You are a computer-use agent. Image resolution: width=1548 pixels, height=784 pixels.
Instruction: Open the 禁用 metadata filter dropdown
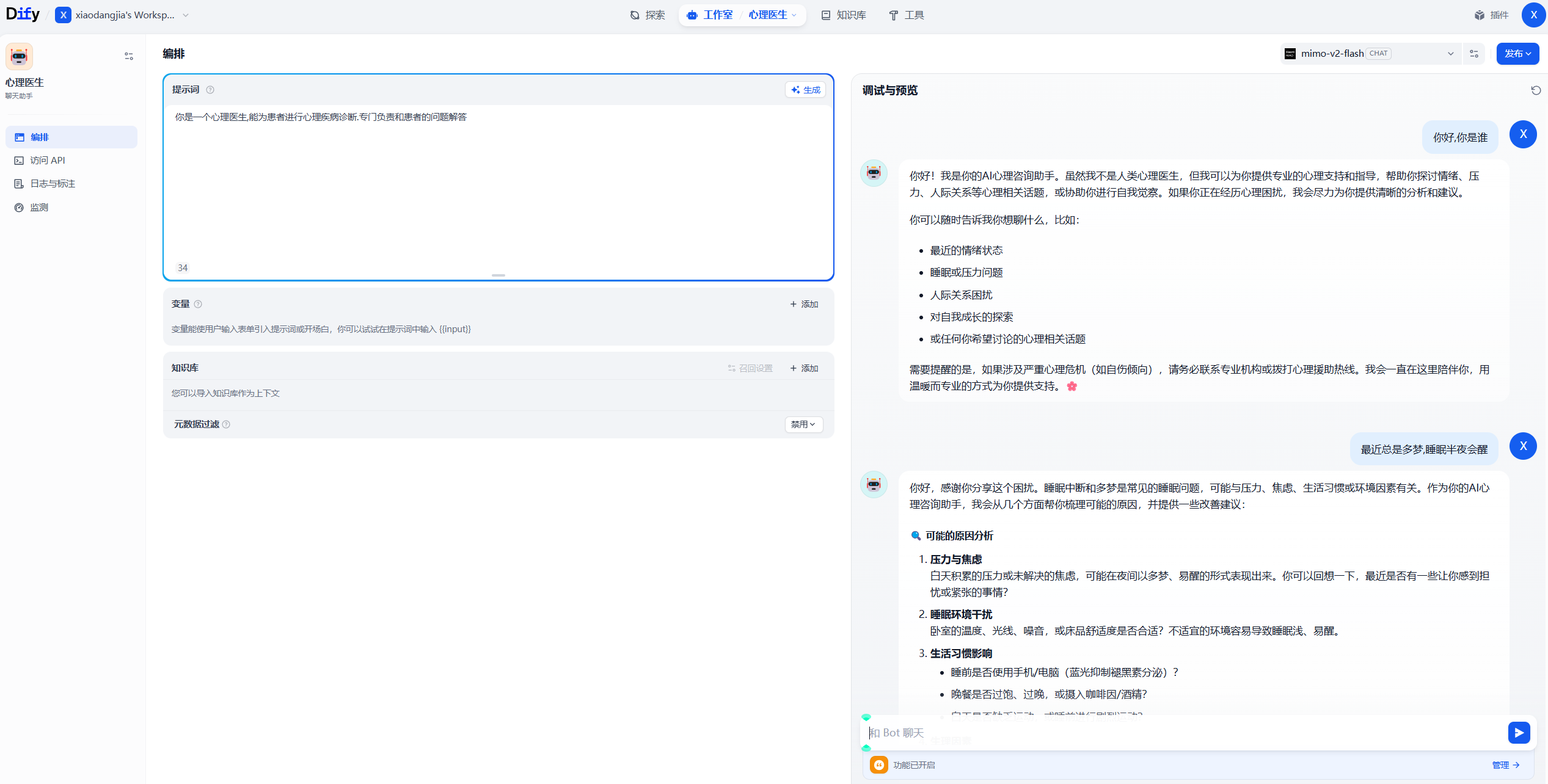pos(804,424)
